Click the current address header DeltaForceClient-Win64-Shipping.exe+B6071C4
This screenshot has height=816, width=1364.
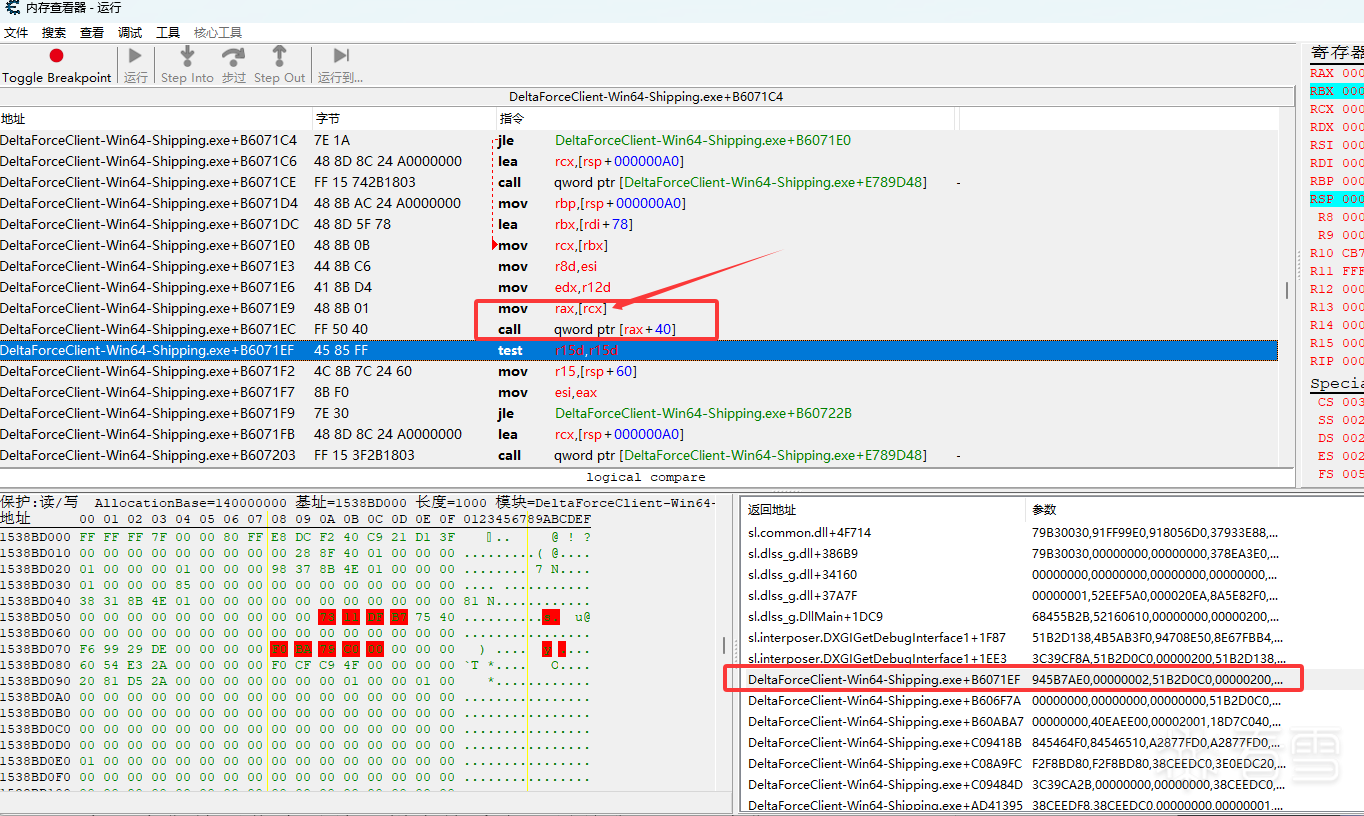pos(646,97)
